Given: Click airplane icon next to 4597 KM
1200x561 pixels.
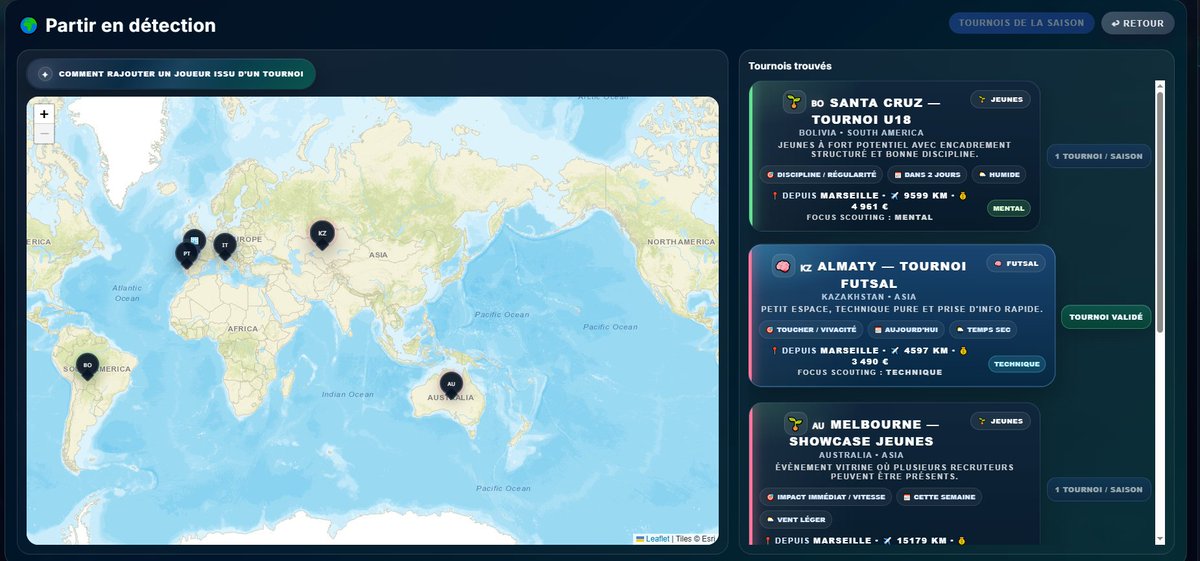Looking at the screenshot, I should (895, 351).
